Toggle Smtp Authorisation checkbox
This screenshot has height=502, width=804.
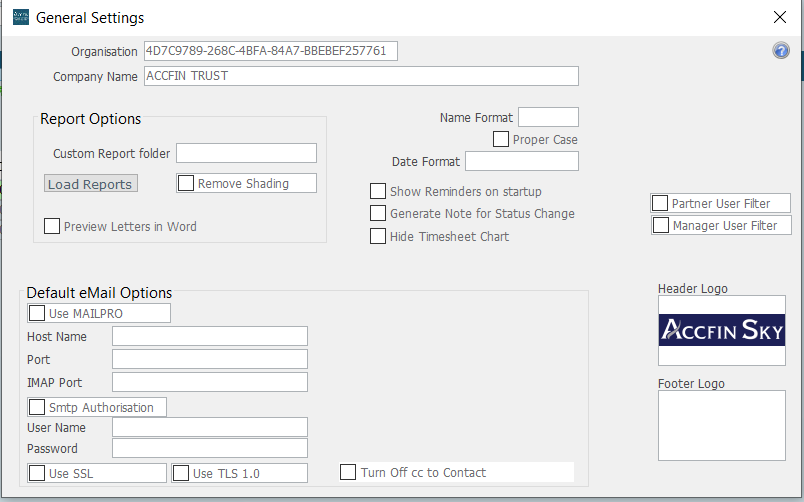click(x=37, y=407)
